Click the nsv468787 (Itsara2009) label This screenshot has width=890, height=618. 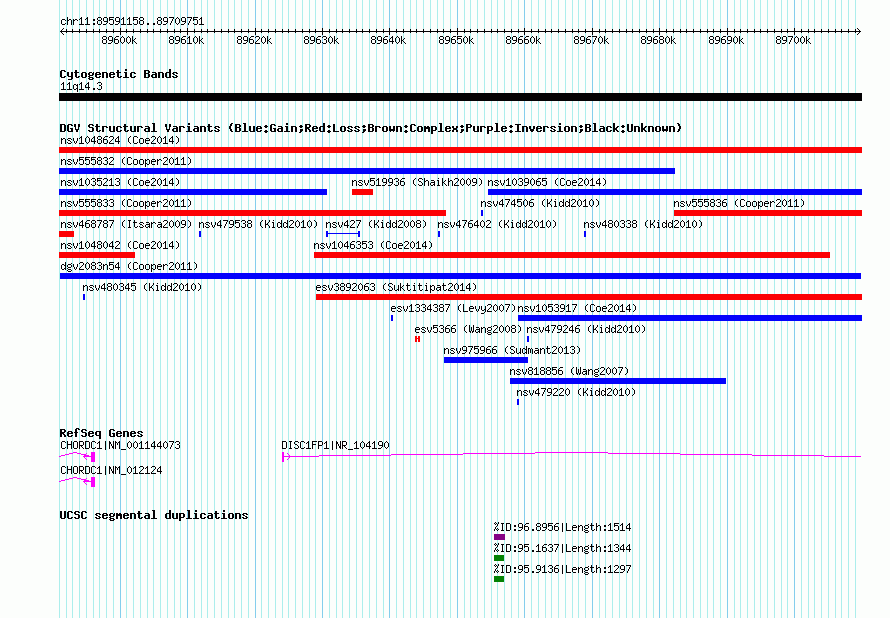coord(126,224)
